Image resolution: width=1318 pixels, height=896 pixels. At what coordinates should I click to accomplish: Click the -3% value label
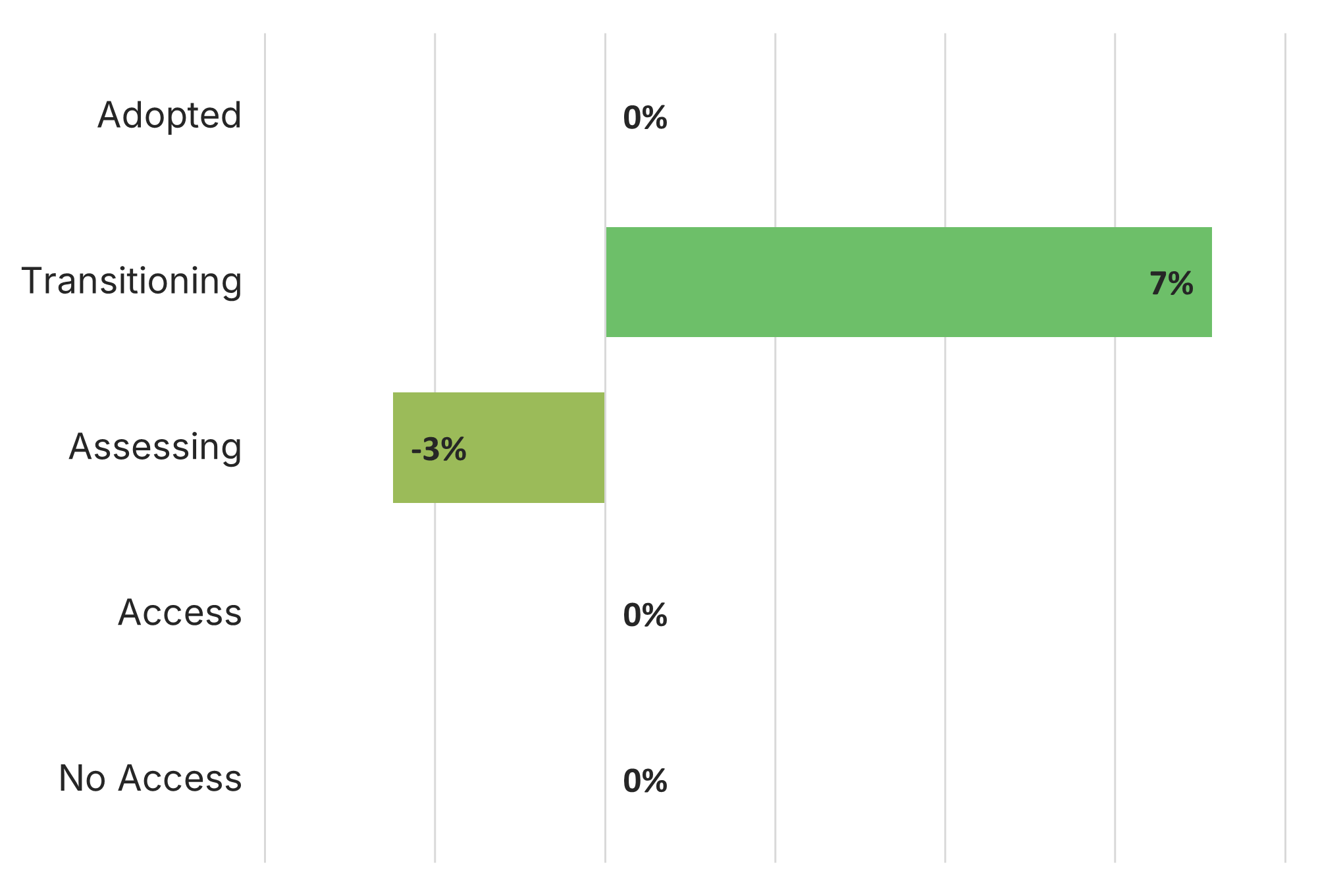(438, 450)
